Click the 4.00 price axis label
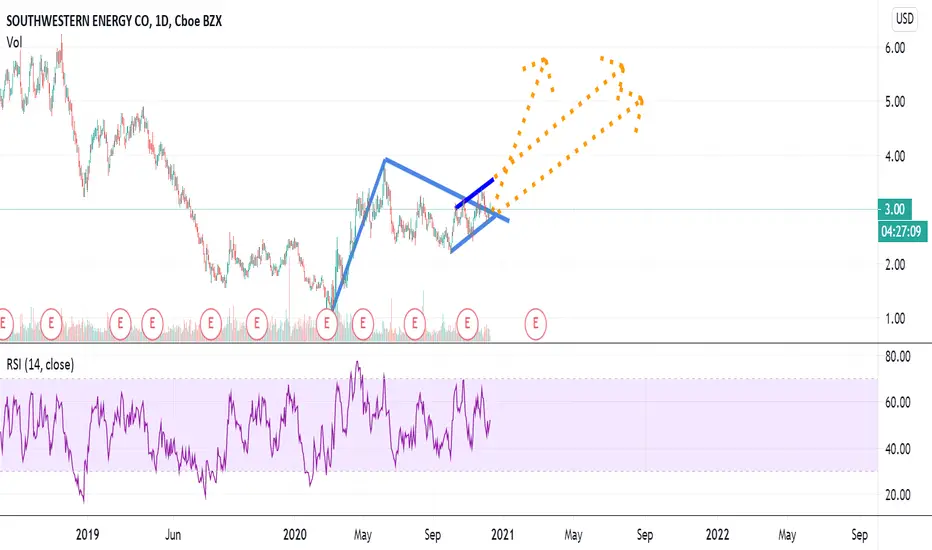This screenshot has width=932, height=550. pyautogui.click(x=895, y=156)
